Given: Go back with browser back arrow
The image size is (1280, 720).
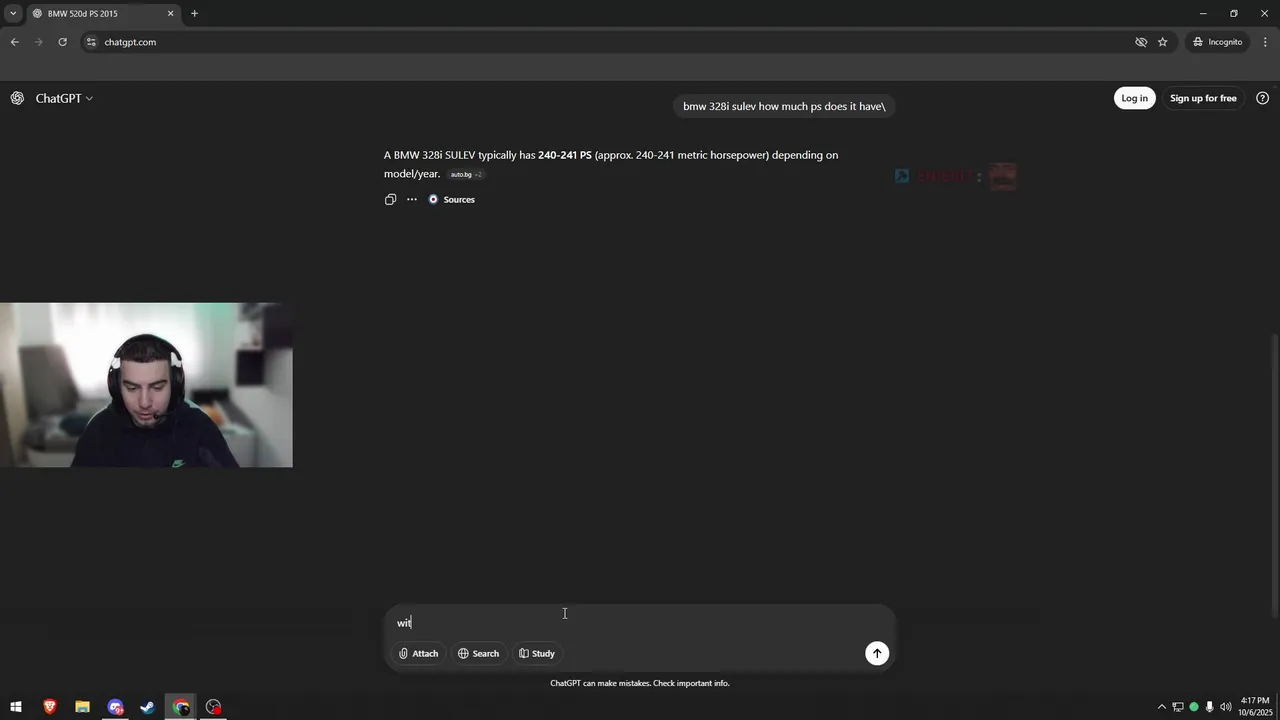Looking at the screenshot, I should point(14,42).
